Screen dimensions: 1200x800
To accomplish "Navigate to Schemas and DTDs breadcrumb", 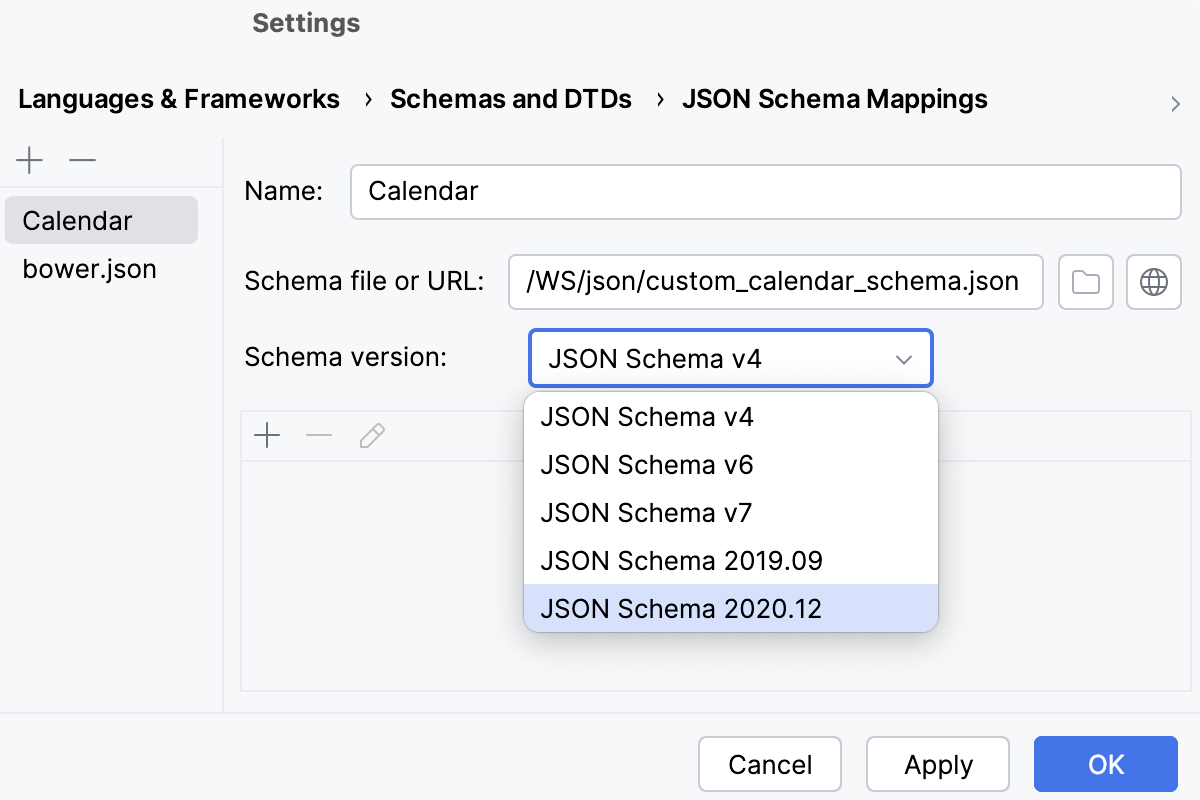I will click(511, 99).
